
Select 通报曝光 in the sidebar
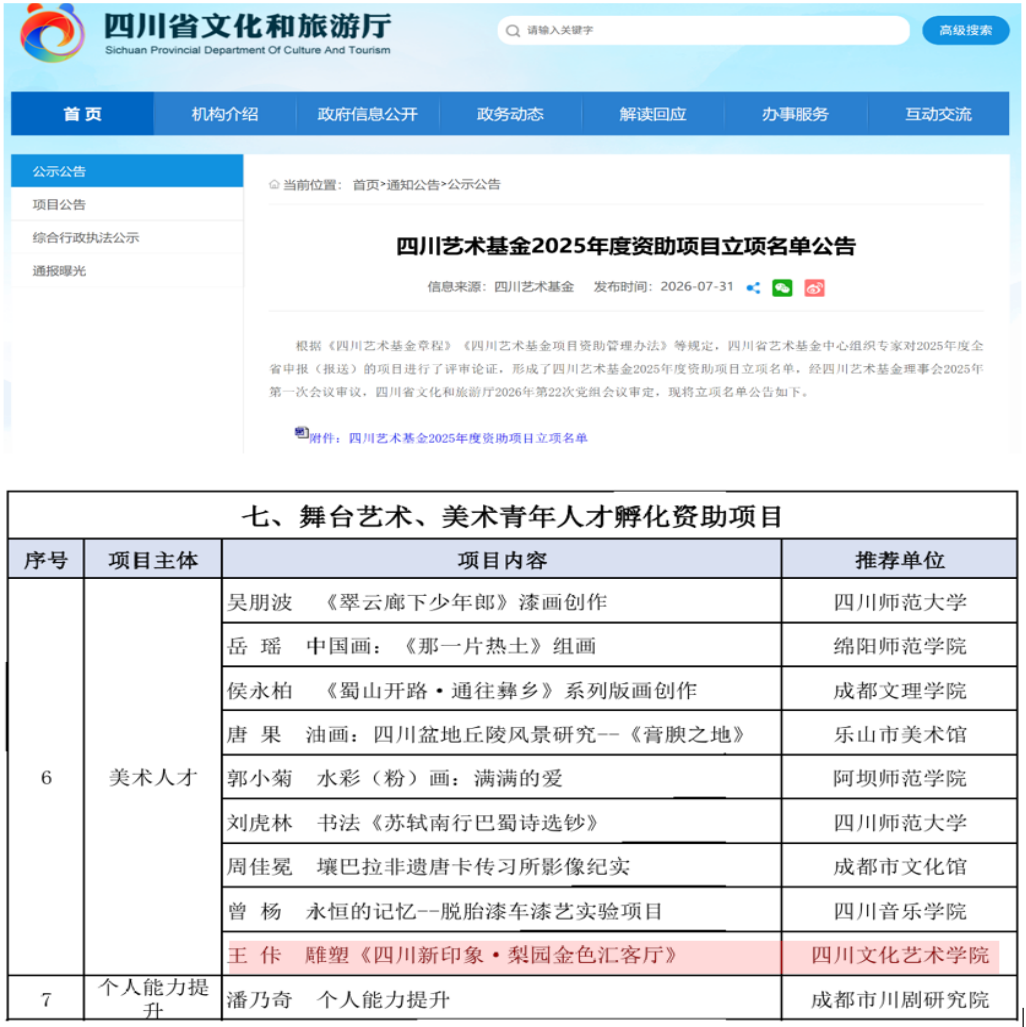click(127, 271)
